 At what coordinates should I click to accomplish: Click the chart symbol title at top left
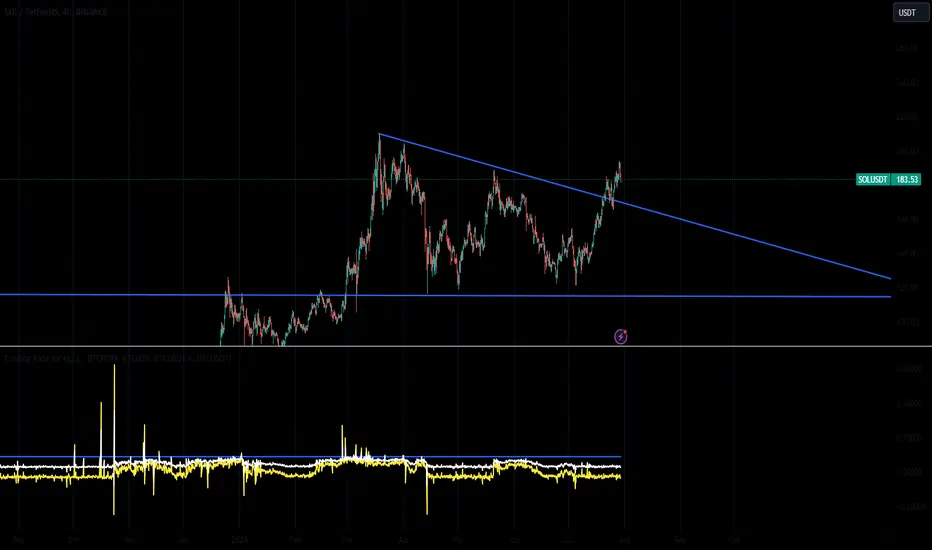click(56, 11)
